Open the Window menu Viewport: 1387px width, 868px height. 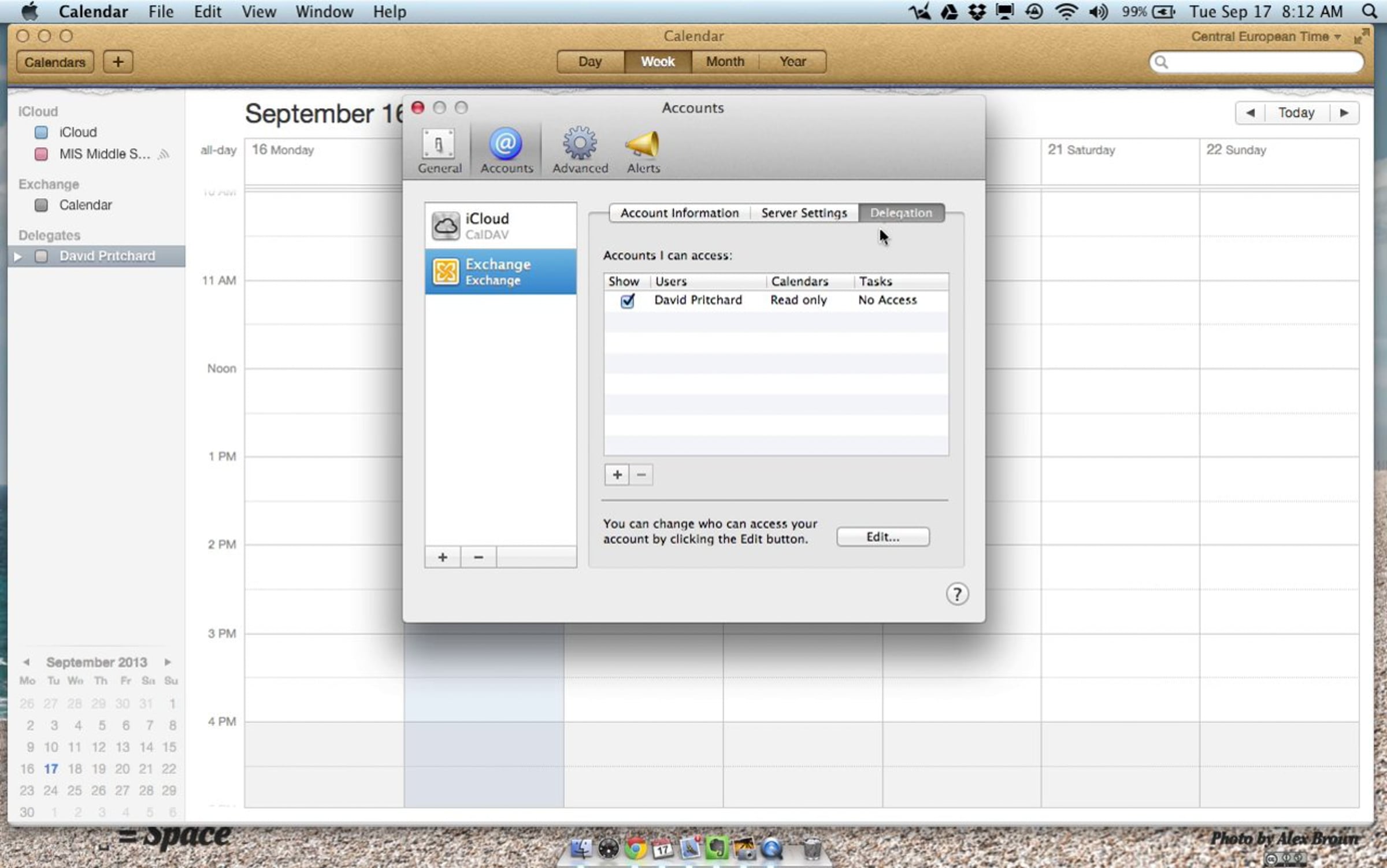(x=324, y=12)
